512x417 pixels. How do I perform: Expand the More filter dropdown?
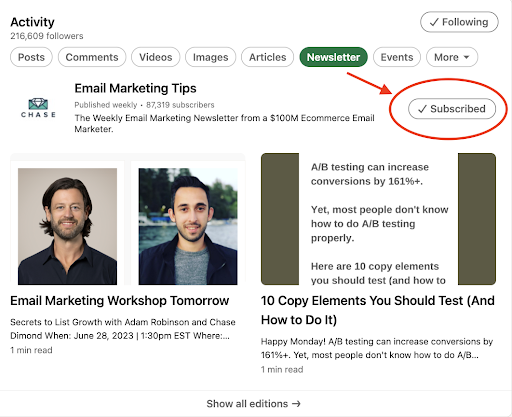[452, 57]
